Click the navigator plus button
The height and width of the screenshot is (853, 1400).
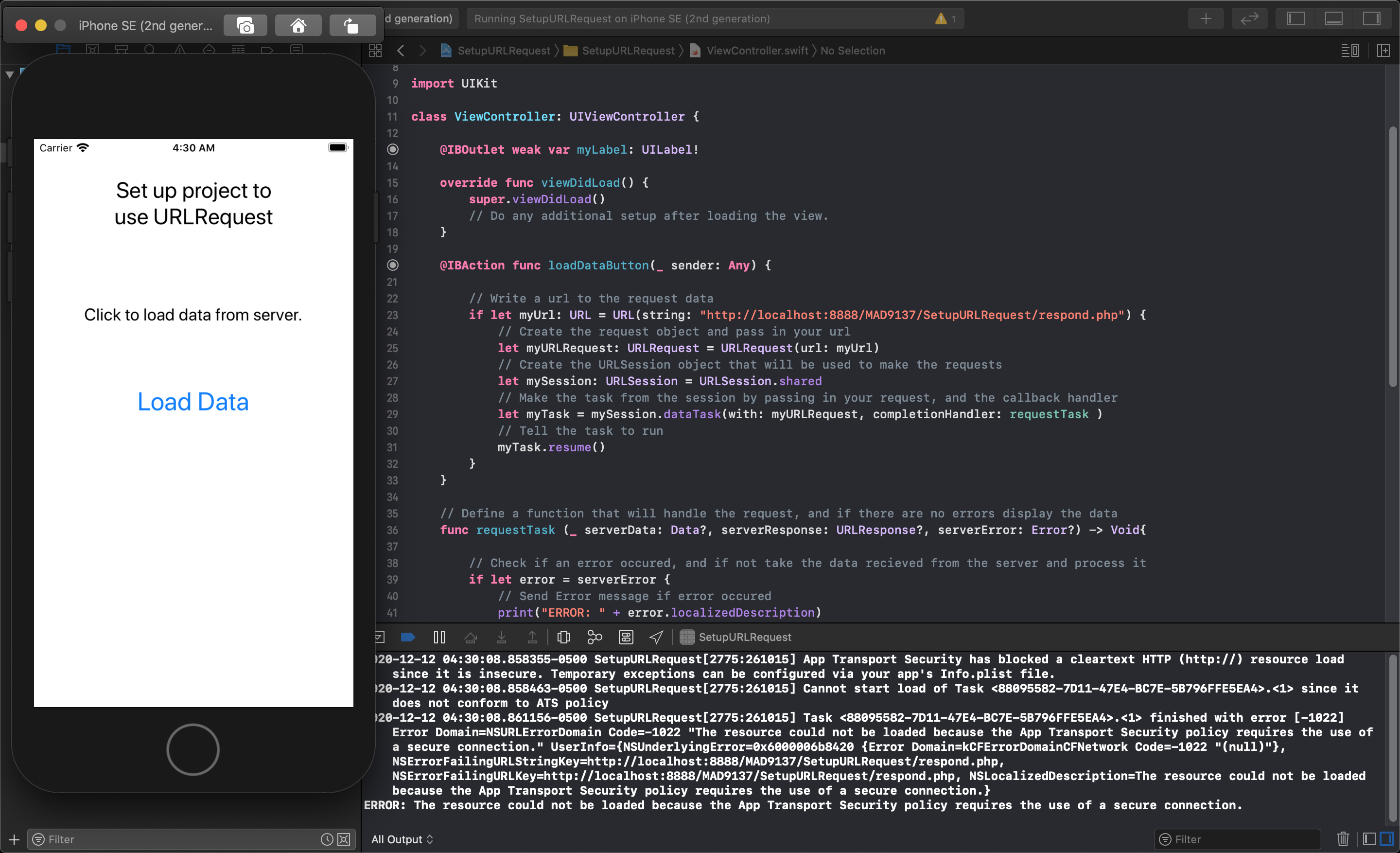click(x=14, y=839)
